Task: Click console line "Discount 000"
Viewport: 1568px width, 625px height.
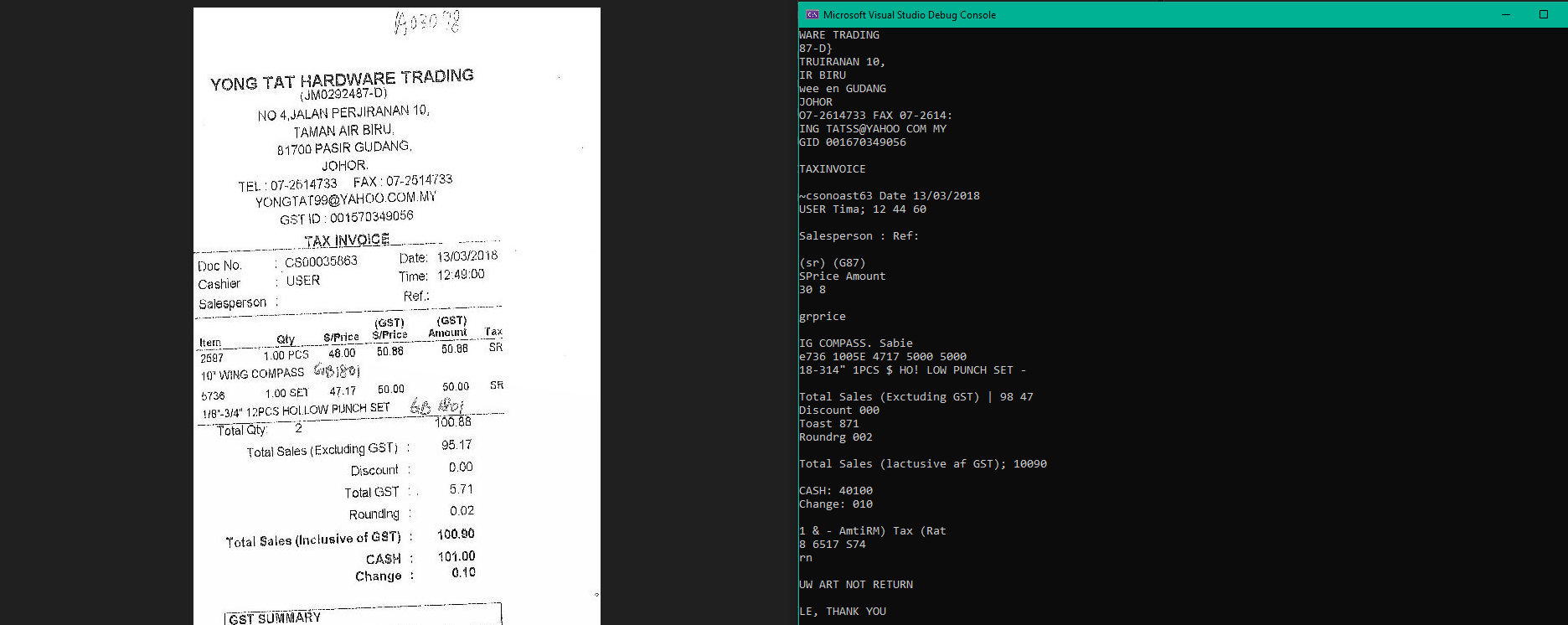Action: point(839,411)
